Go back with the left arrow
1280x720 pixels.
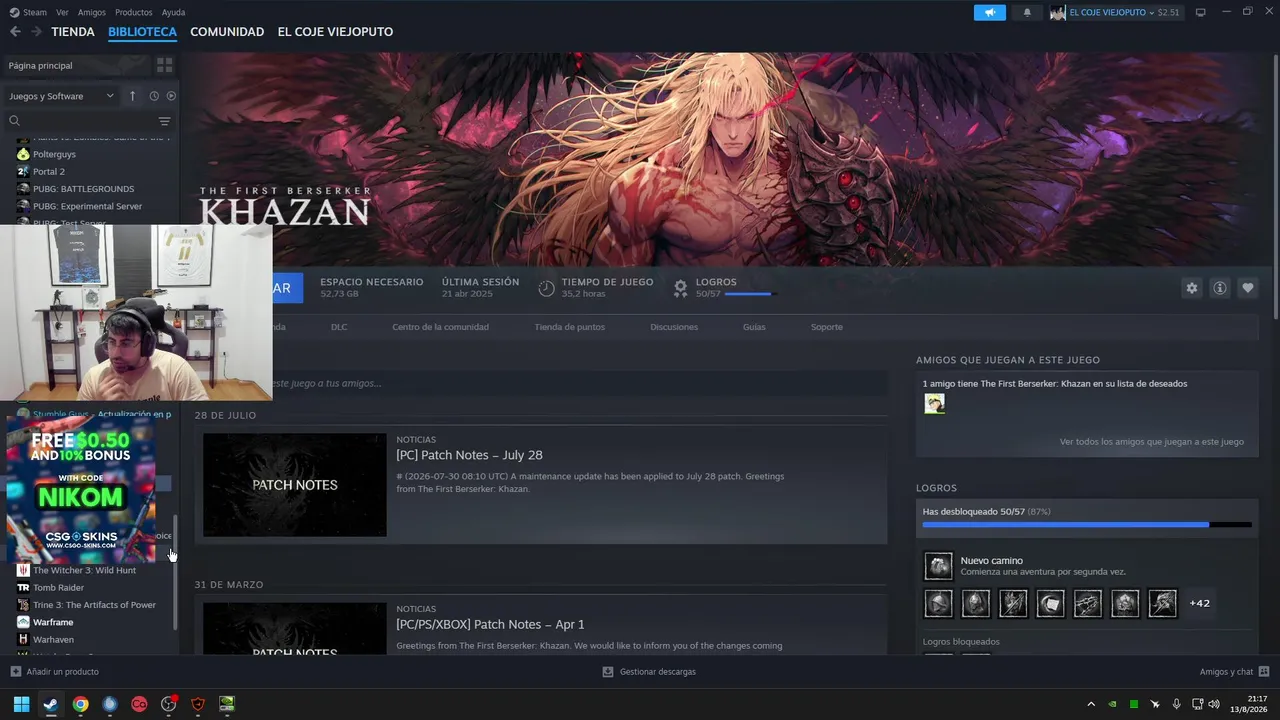15,32
